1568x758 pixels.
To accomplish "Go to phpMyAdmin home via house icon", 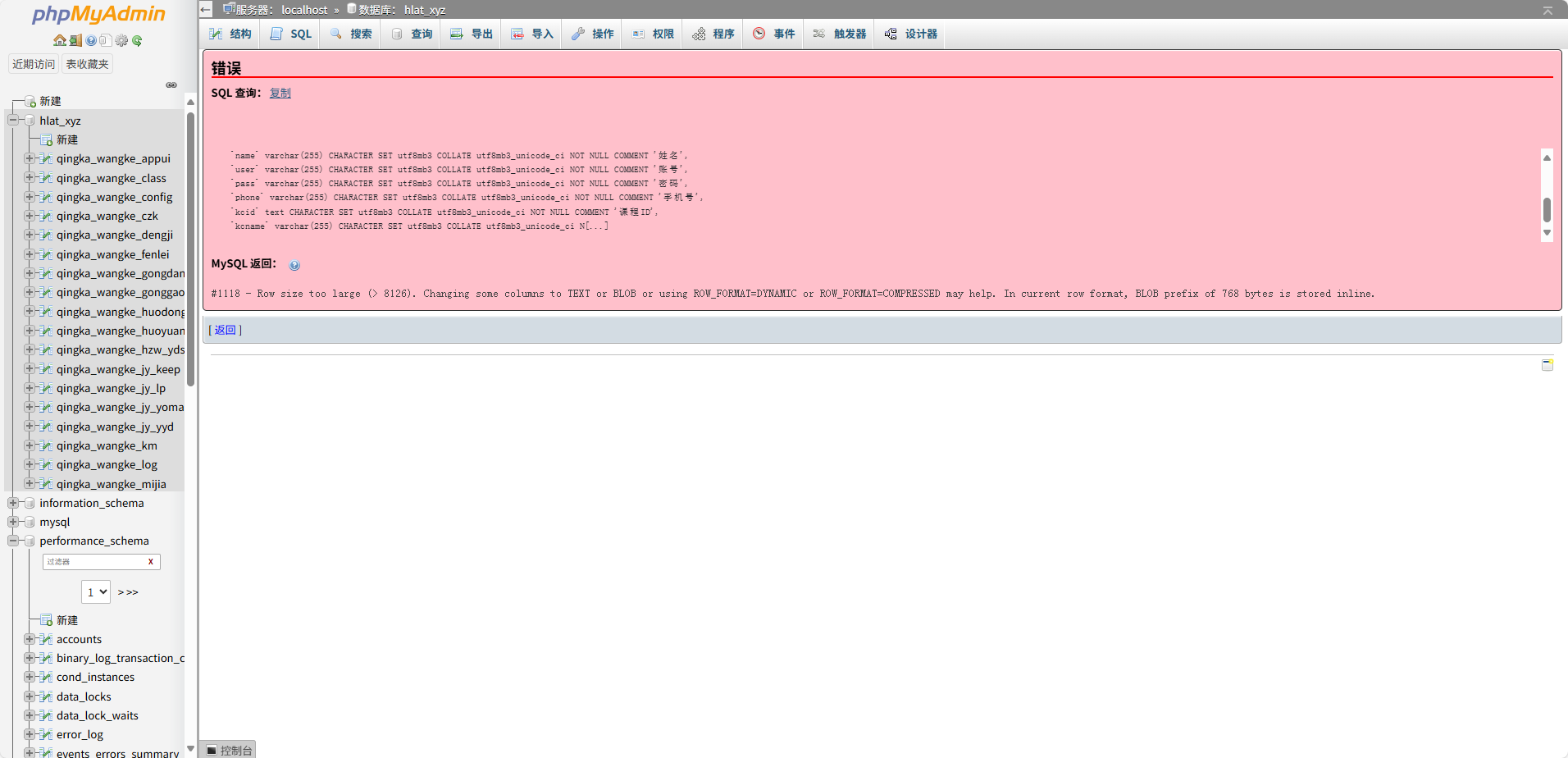I will tap(60, 40).
